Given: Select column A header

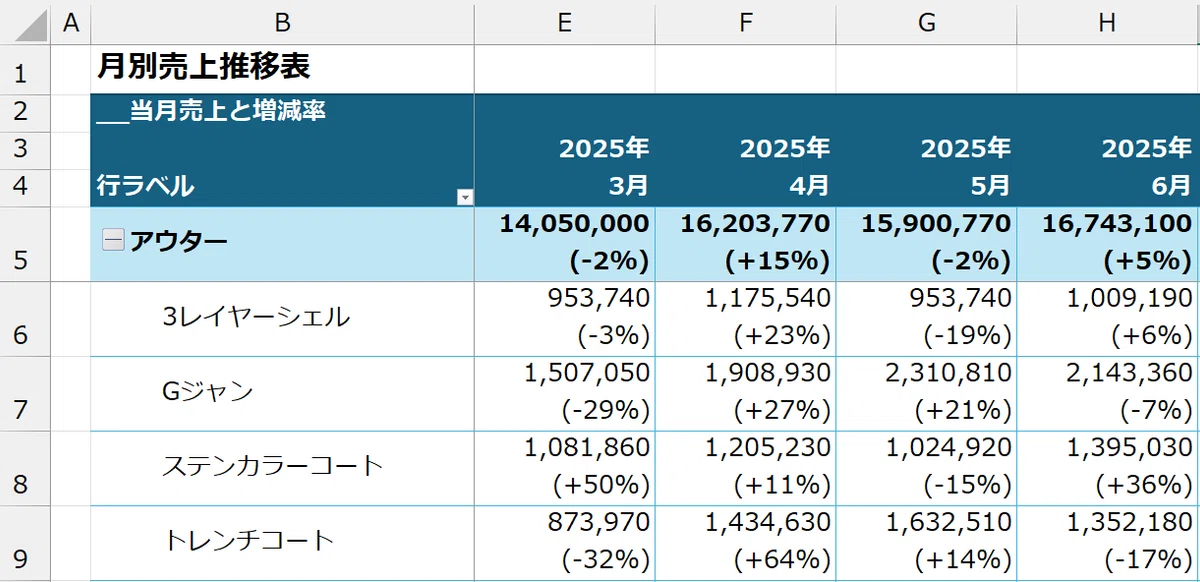Looking at the screenshot, I should 70,23.
